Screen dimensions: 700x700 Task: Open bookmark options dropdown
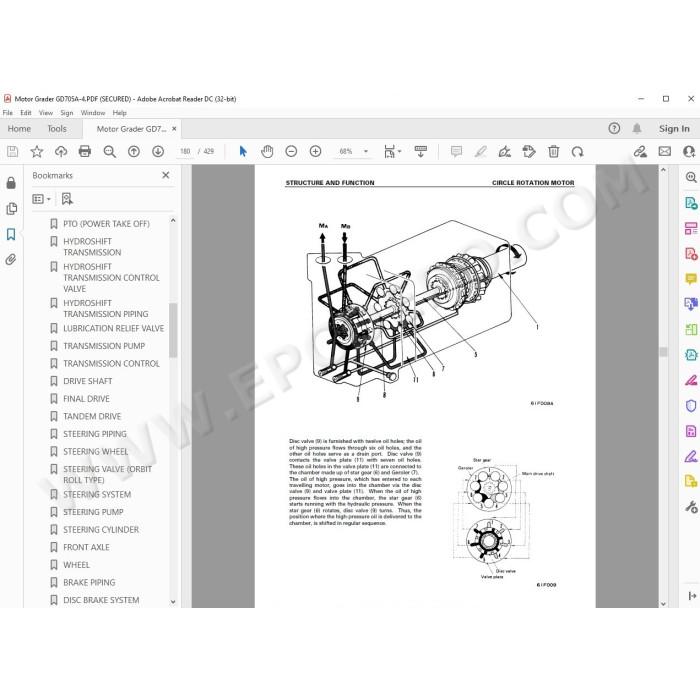[42, 199]
